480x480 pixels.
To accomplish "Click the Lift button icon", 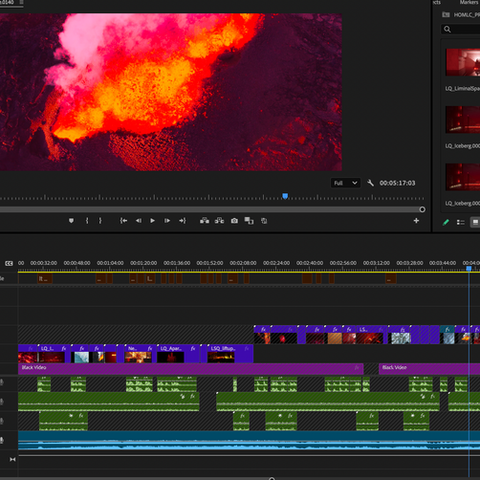I will 204,221.
